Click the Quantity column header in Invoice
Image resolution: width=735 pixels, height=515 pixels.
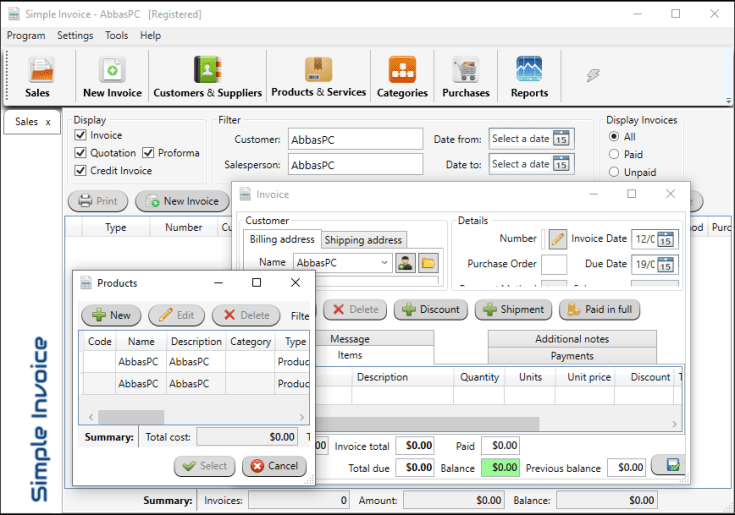[x=479, y=377]
